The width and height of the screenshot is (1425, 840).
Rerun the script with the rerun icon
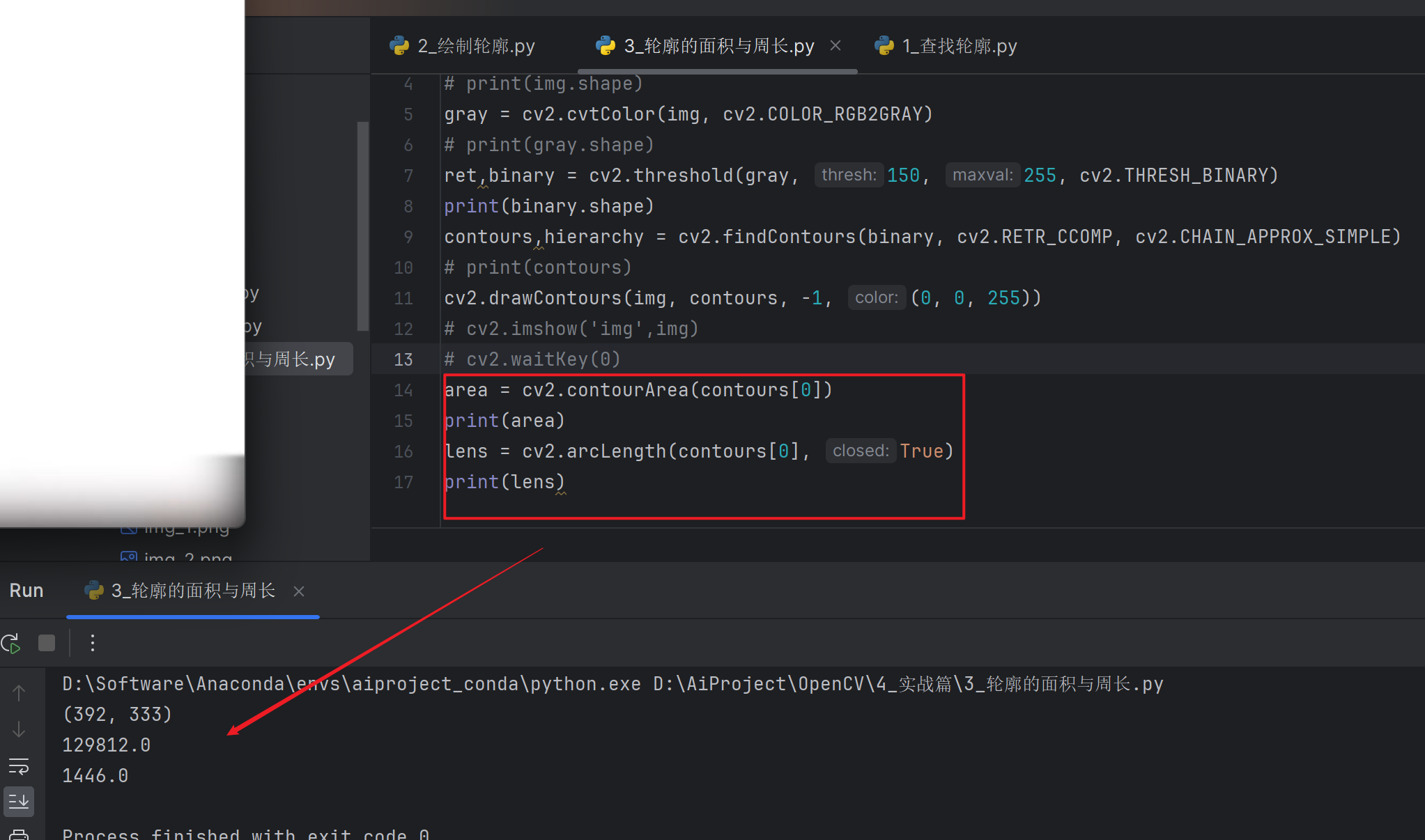pyautogui.click(x=11, y=643)
